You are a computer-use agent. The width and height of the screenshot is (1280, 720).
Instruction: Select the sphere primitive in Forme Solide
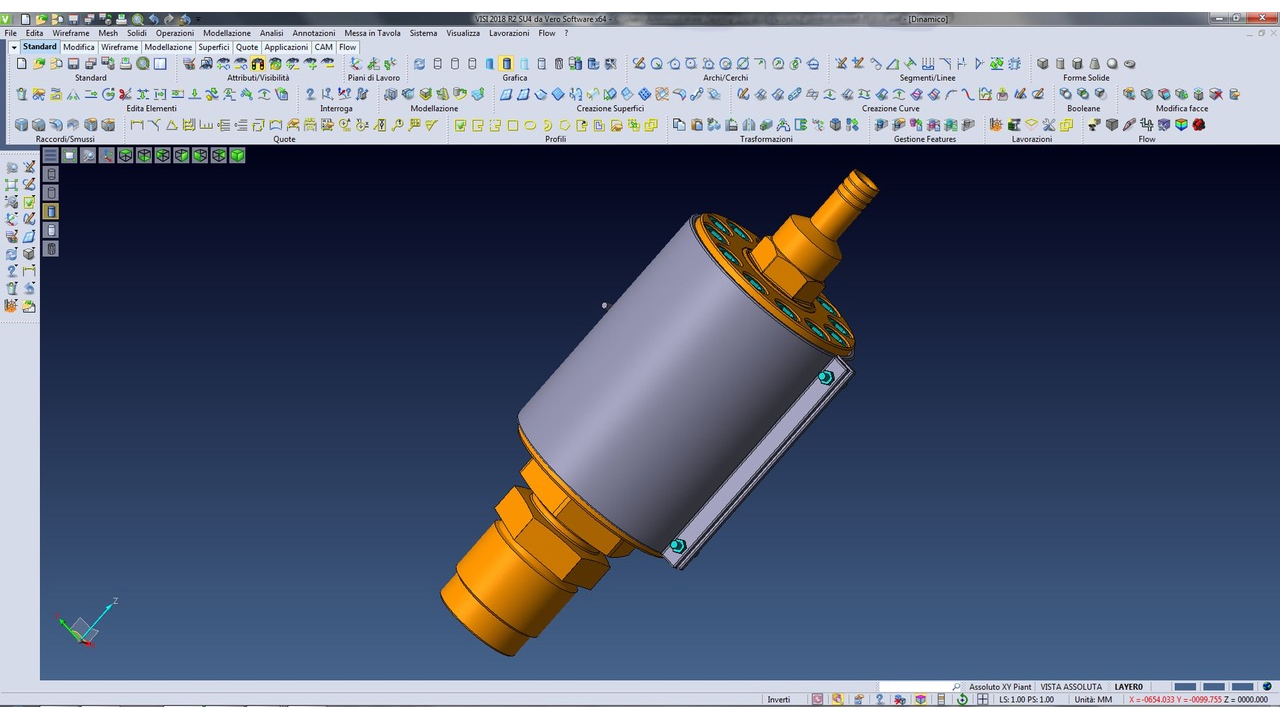pyautogui.click(x=1112, y=64)
